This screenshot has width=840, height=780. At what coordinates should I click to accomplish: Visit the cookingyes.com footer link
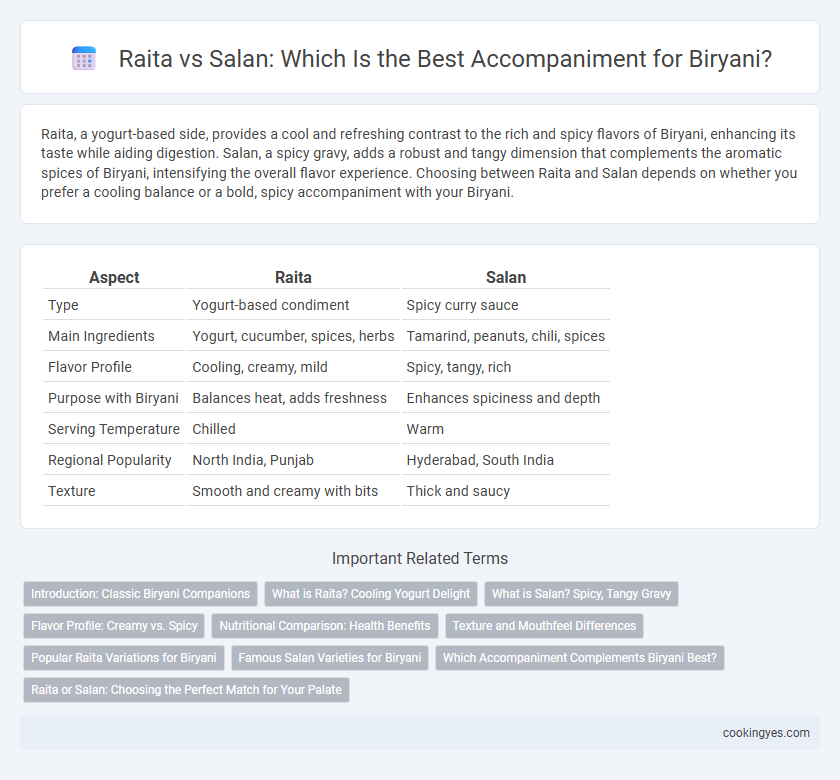point(766,733)
